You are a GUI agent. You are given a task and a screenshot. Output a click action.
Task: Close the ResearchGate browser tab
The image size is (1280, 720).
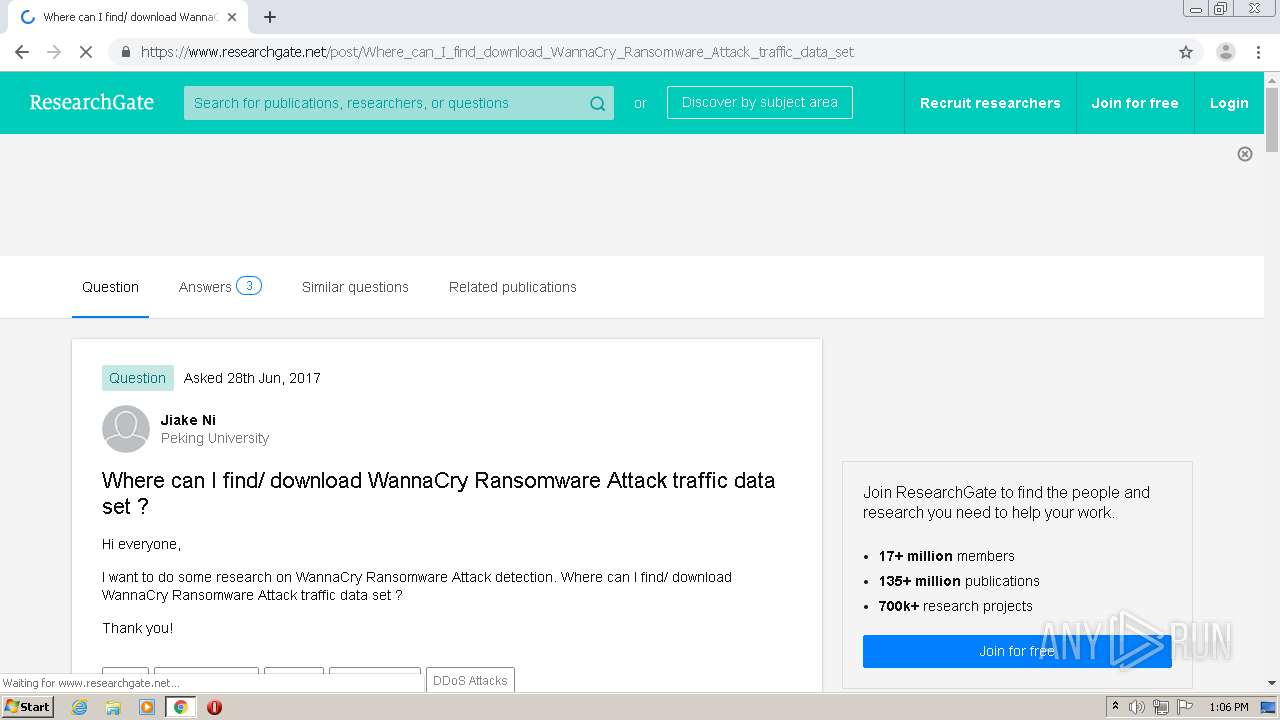tap(232, 17)
